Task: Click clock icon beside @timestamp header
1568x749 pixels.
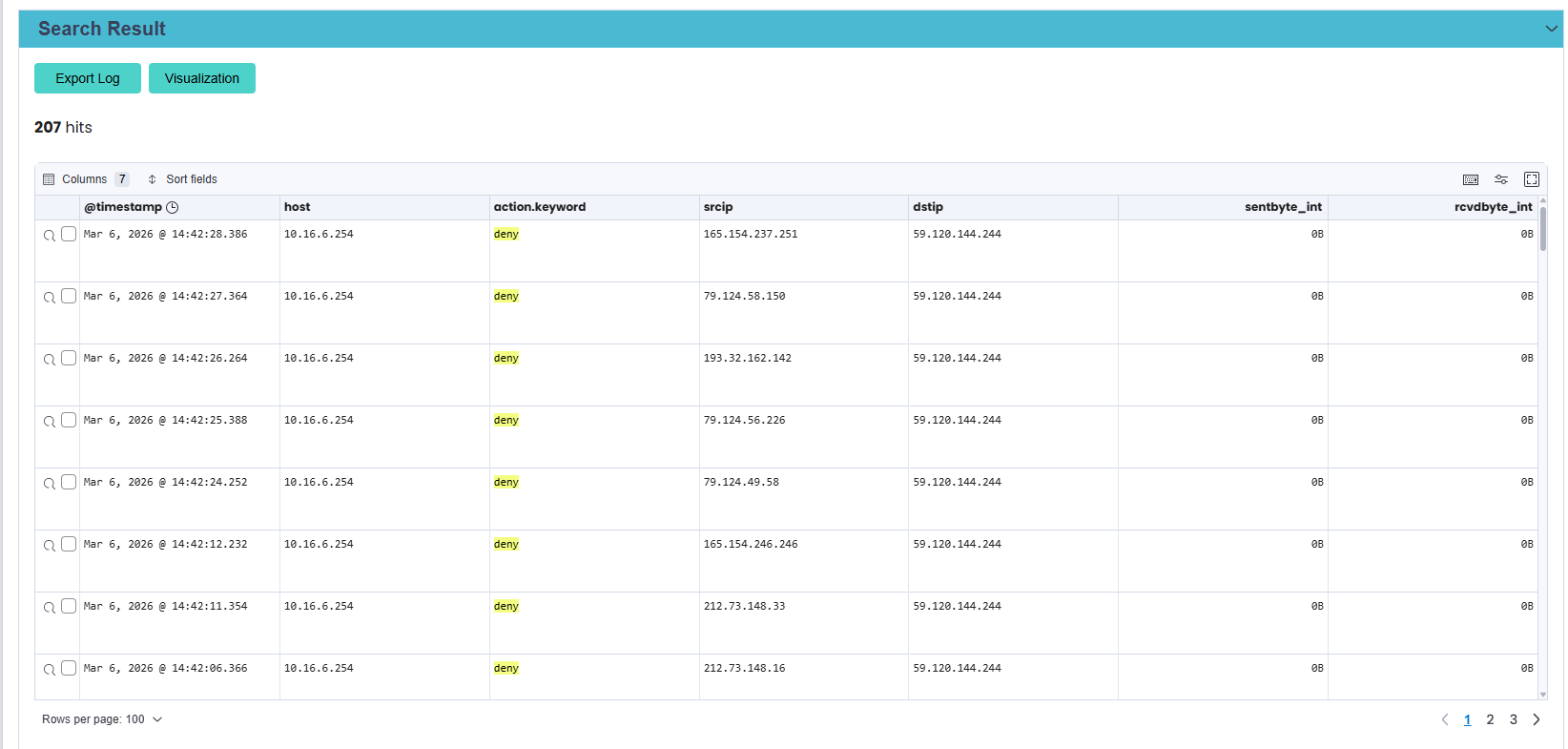Action: [x=172, y=207]
